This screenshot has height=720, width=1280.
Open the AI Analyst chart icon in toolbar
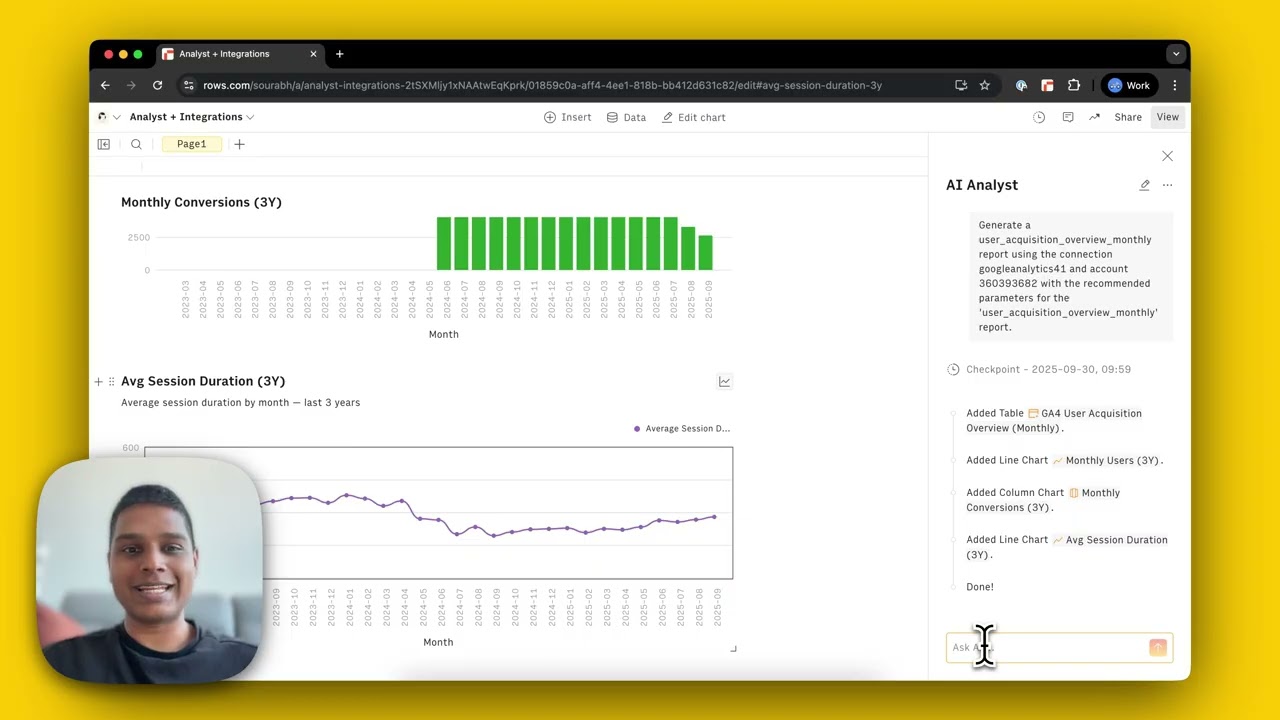(1094, 117)
